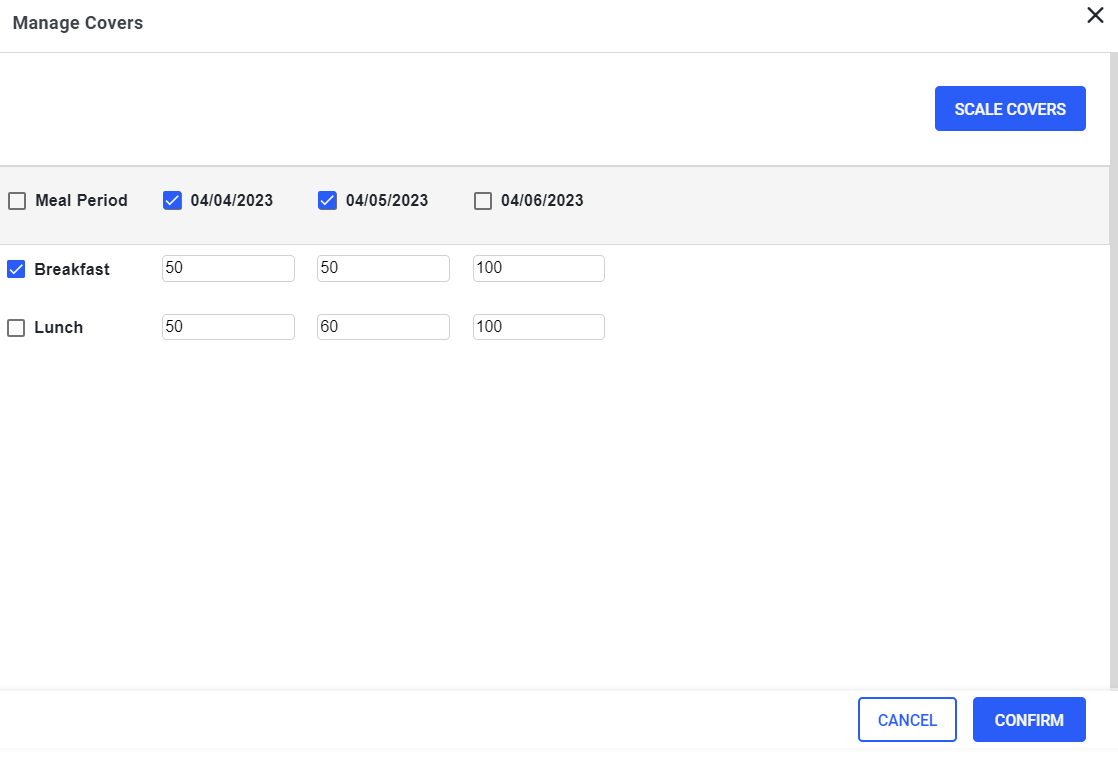Click the Lunch row label

click(x=58, y=327)
